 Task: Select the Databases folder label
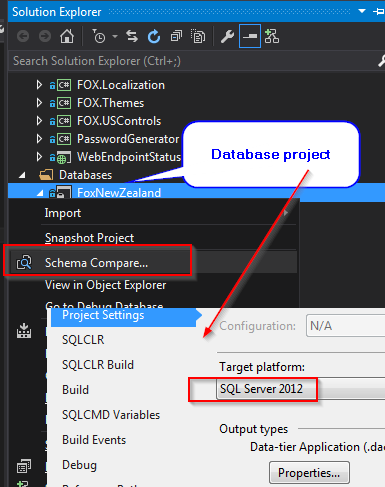[x=85, y=175]
